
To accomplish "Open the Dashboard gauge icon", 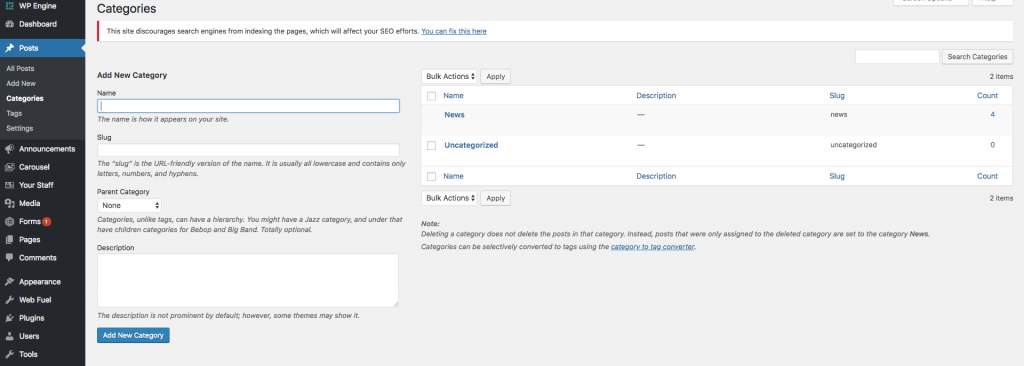I will pos(10,24).
